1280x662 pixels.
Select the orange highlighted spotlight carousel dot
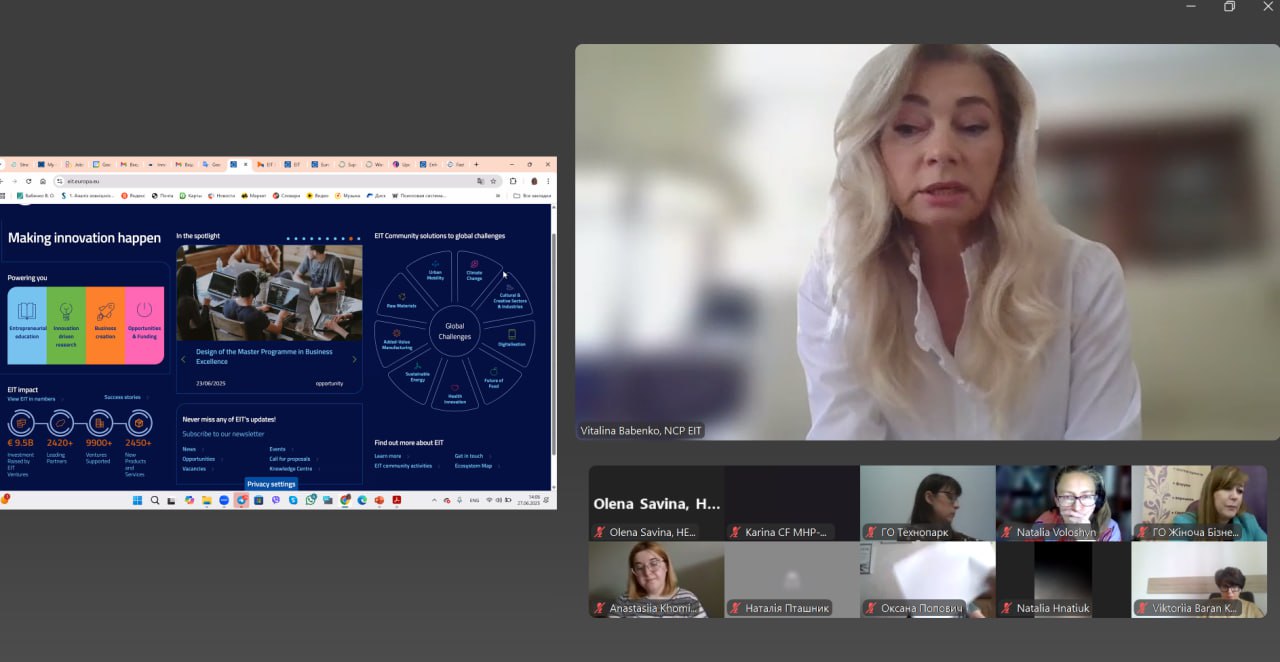[x=352, y=239]
